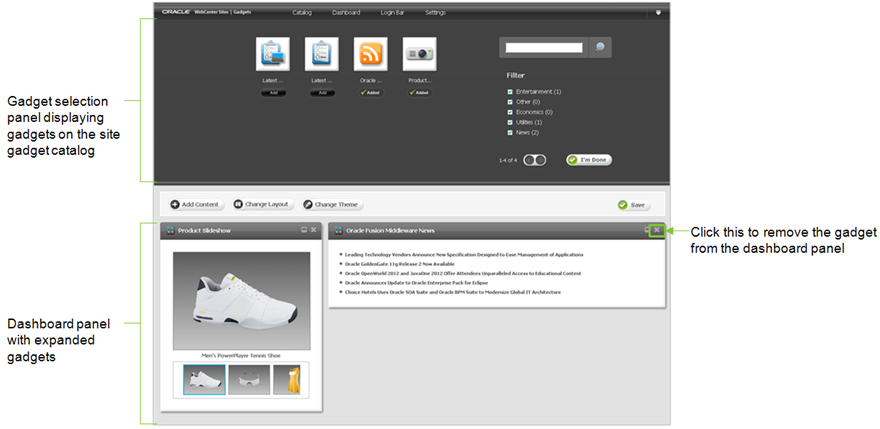Toggle the Entertainment (1) filter checkbox
The width and height of the screenshot is (880, 429).
pyautogui.click(x=510, y=92)
